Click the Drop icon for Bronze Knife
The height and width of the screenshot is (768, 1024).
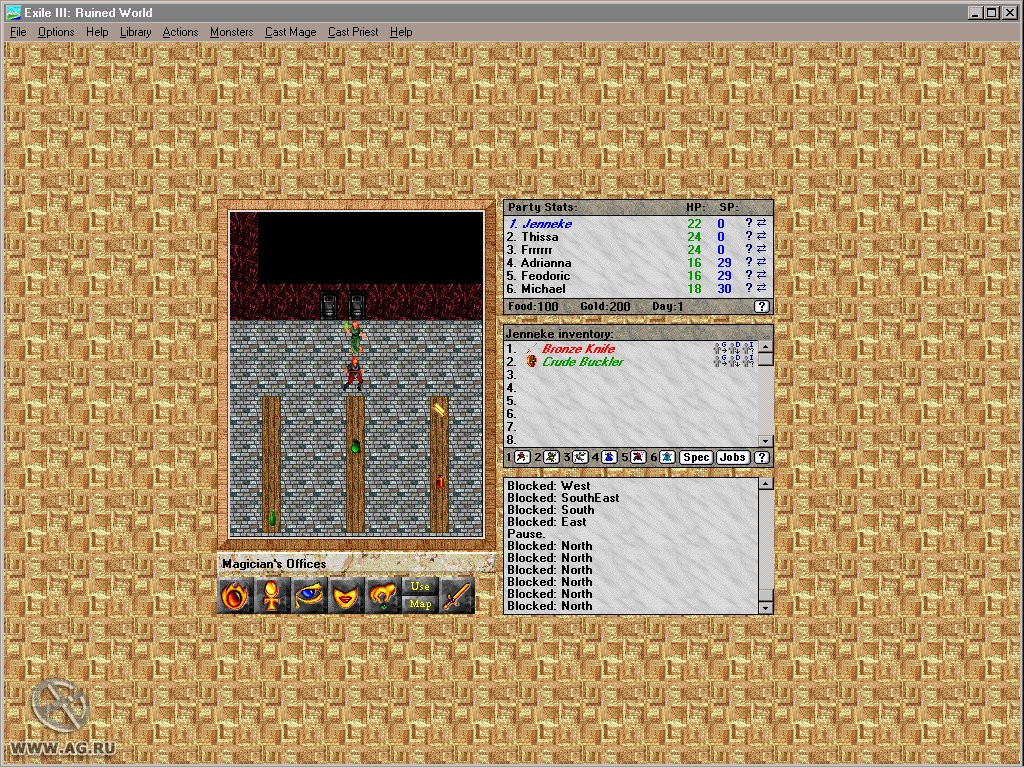[734, 348]
